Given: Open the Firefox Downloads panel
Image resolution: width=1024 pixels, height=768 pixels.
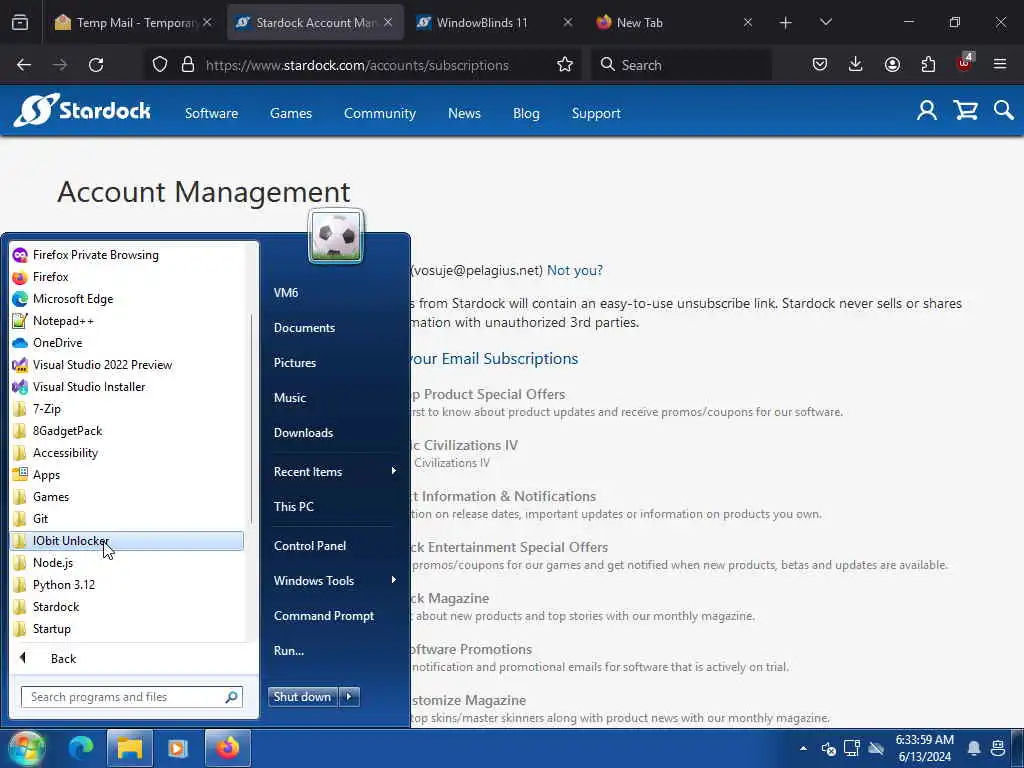Looking at the screenshot, I should [x=856, y=65].
